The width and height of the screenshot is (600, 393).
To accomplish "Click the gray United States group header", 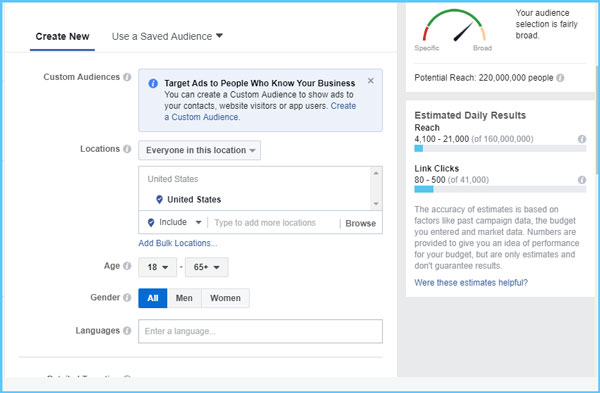I will [x=173, y=179].
